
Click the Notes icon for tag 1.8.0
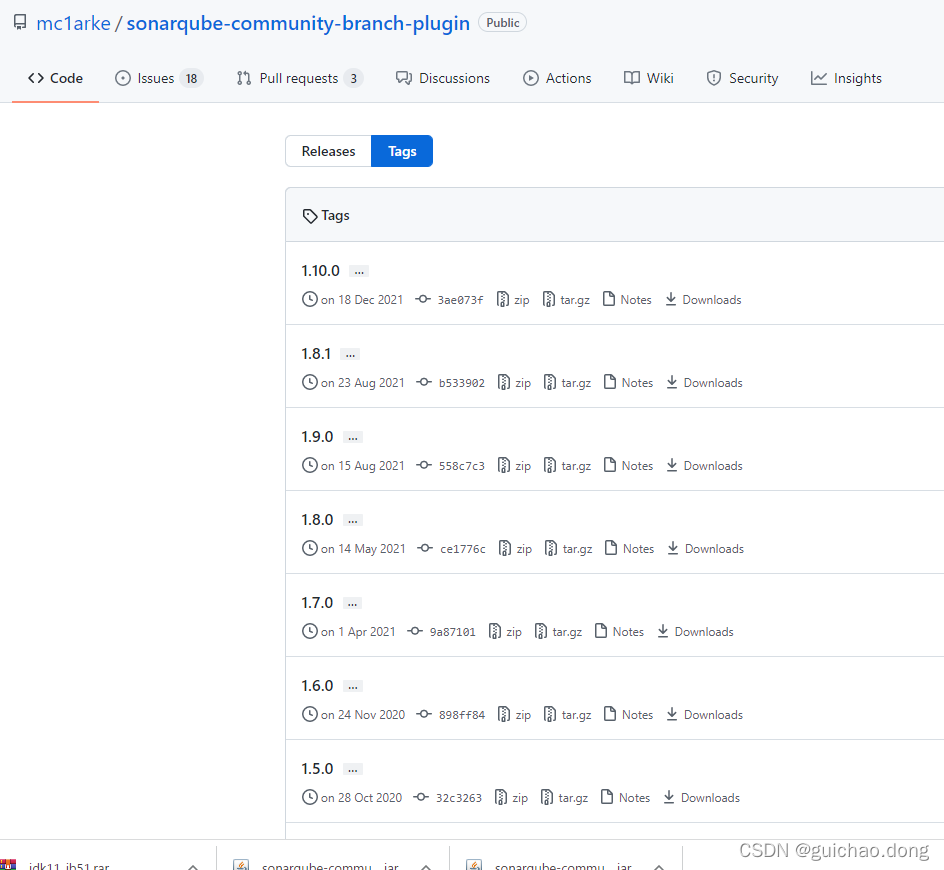[611, 548]
